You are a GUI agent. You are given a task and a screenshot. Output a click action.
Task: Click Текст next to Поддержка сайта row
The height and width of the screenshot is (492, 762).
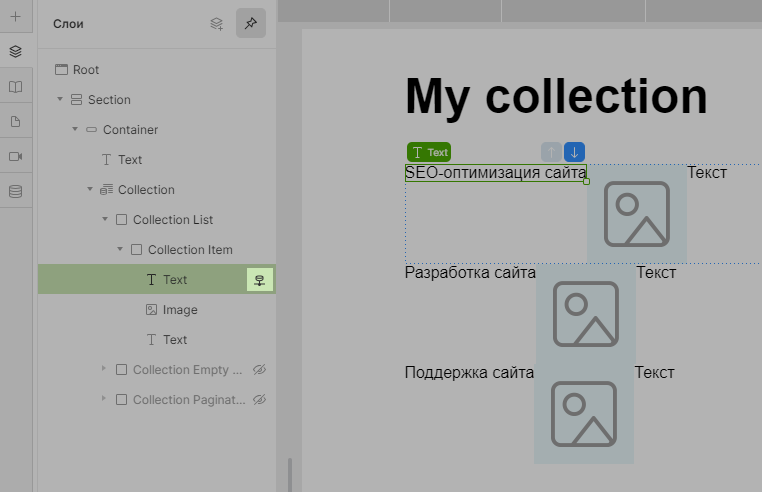click(x=655, y=372)
